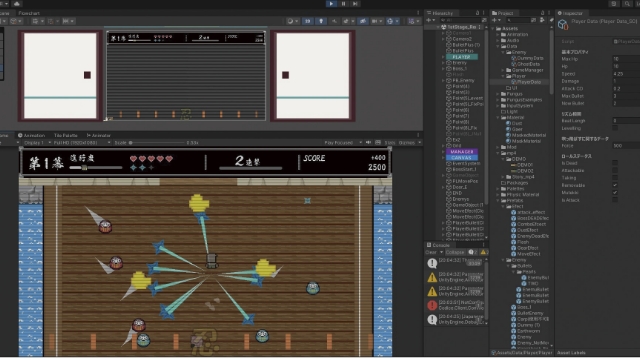The width and height of the screenshot is (640, 360).
Task: Adjust the Game view Scale slider
Action: [x=157, y=143]
